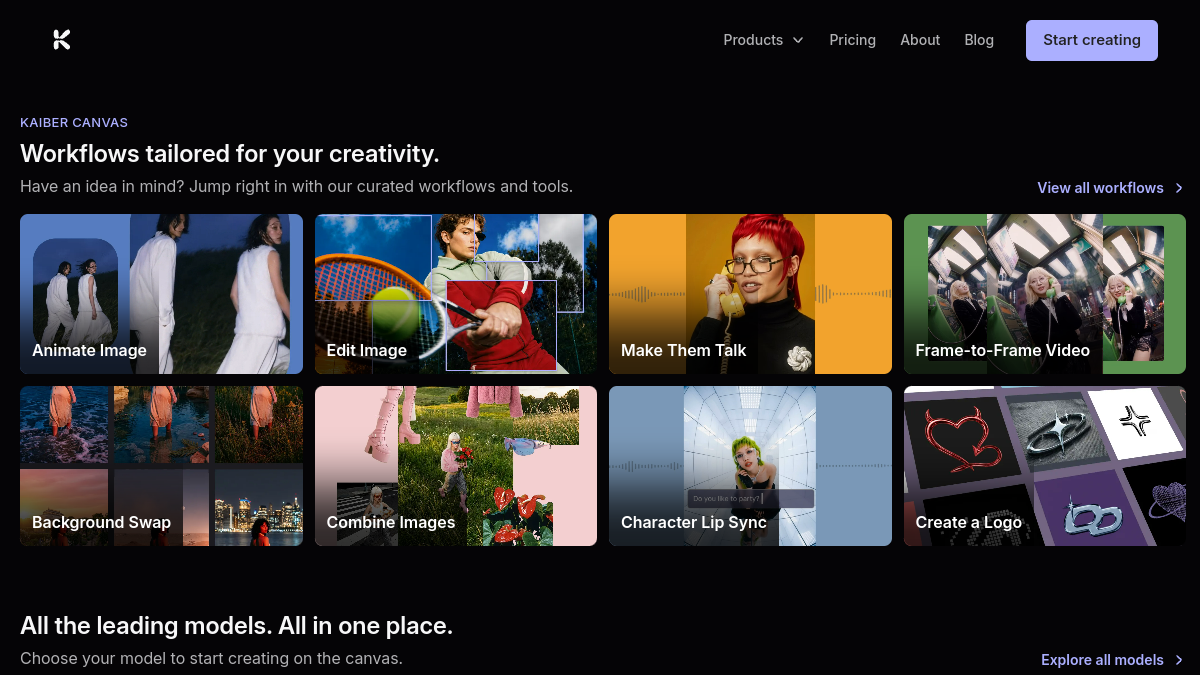1200x675 pixels.
Task: Open the Character Lip Sync workflow
Action: (750, 466)
